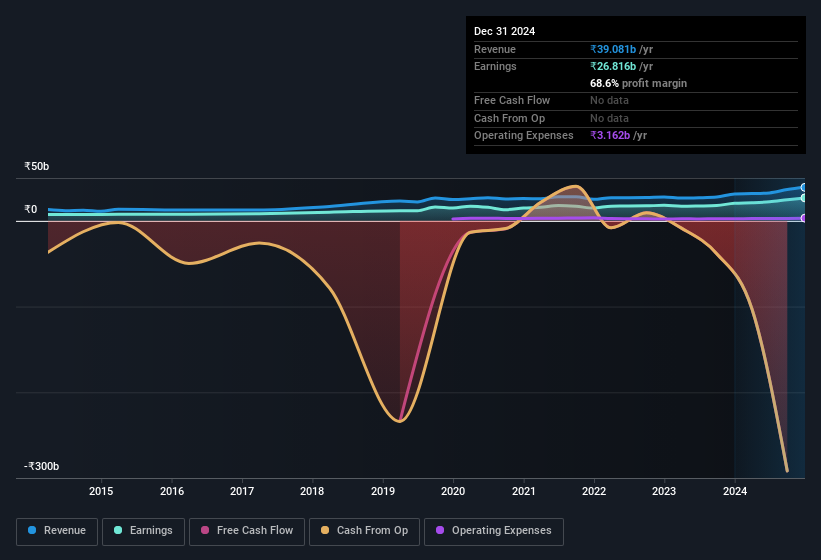Click the blue Revenue endpoint marker
The image size is (821, 560).
[804, 187]
